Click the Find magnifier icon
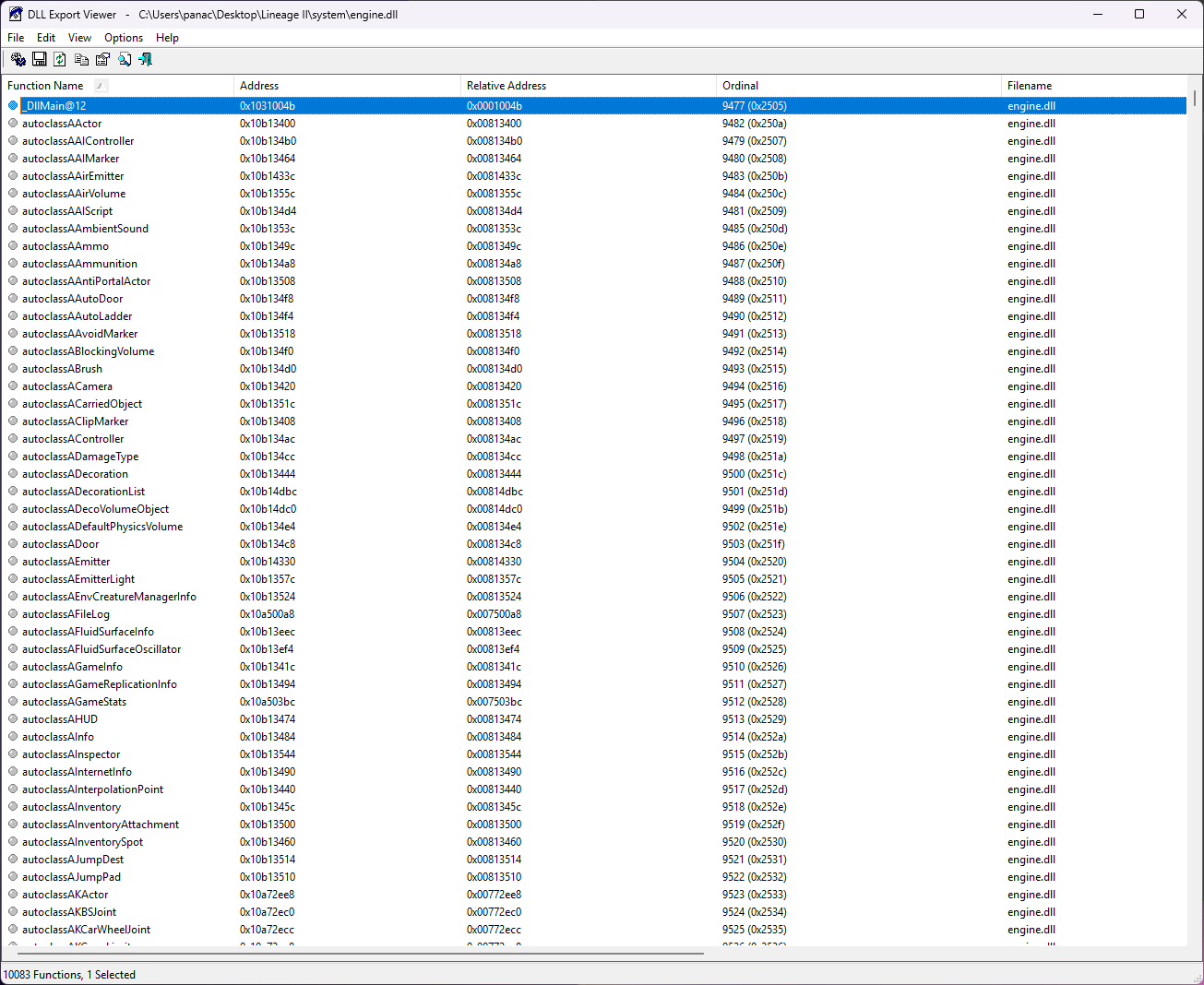1204x985 pixels. [125, 59]
